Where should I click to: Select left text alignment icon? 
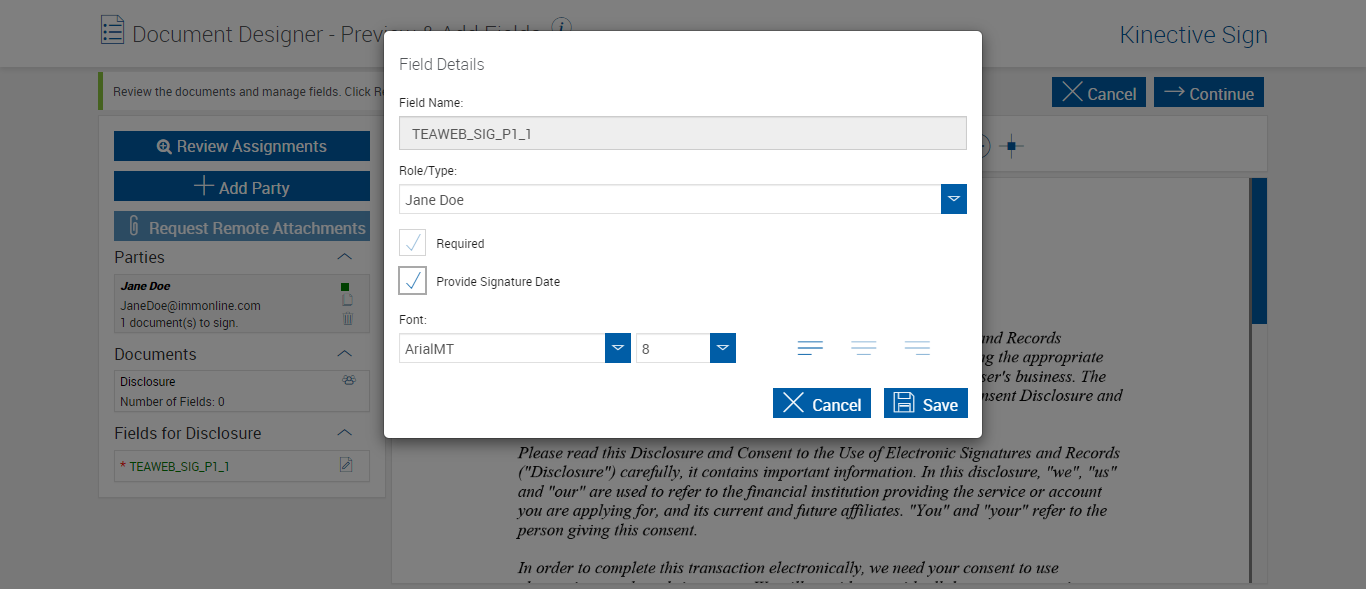810,348
